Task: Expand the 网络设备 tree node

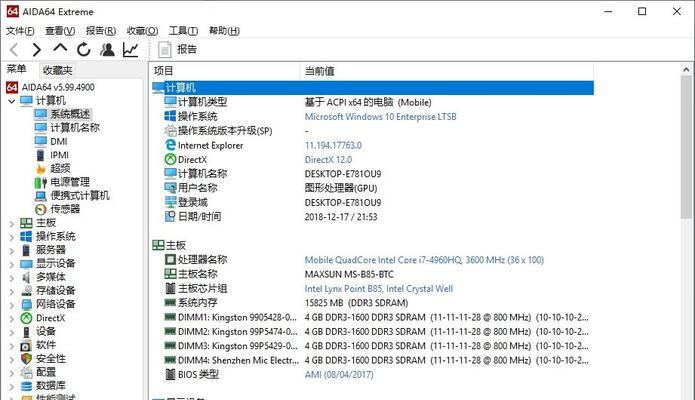Action: point(12,305)
